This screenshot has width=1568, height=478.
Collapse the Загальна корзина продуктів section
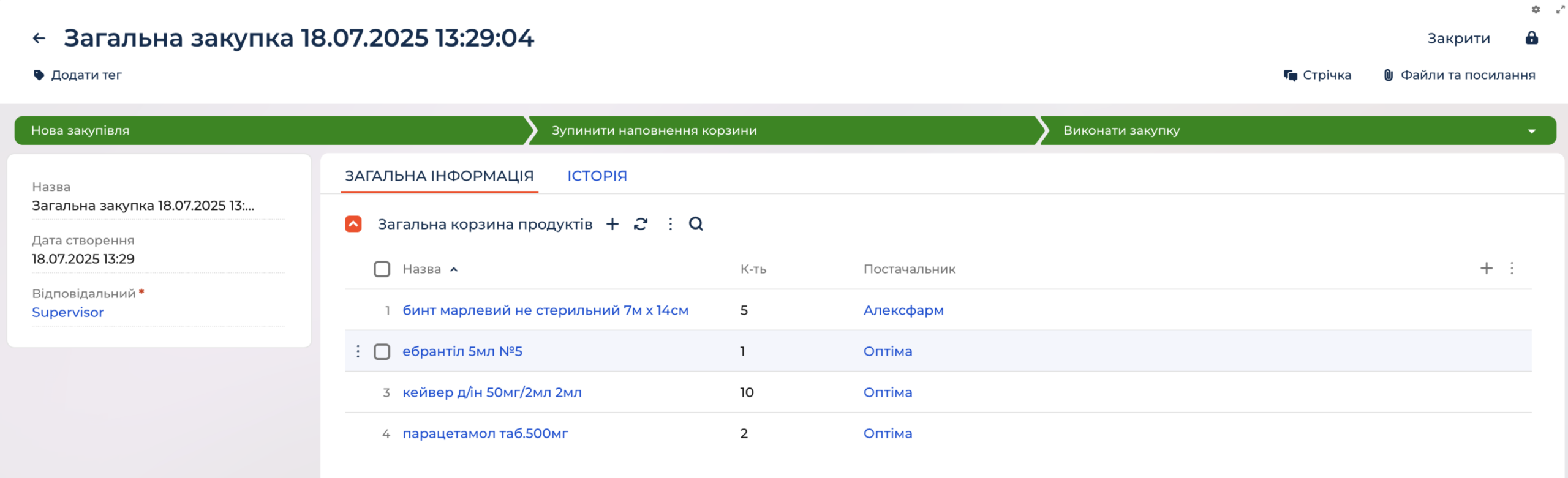(353, 224)
